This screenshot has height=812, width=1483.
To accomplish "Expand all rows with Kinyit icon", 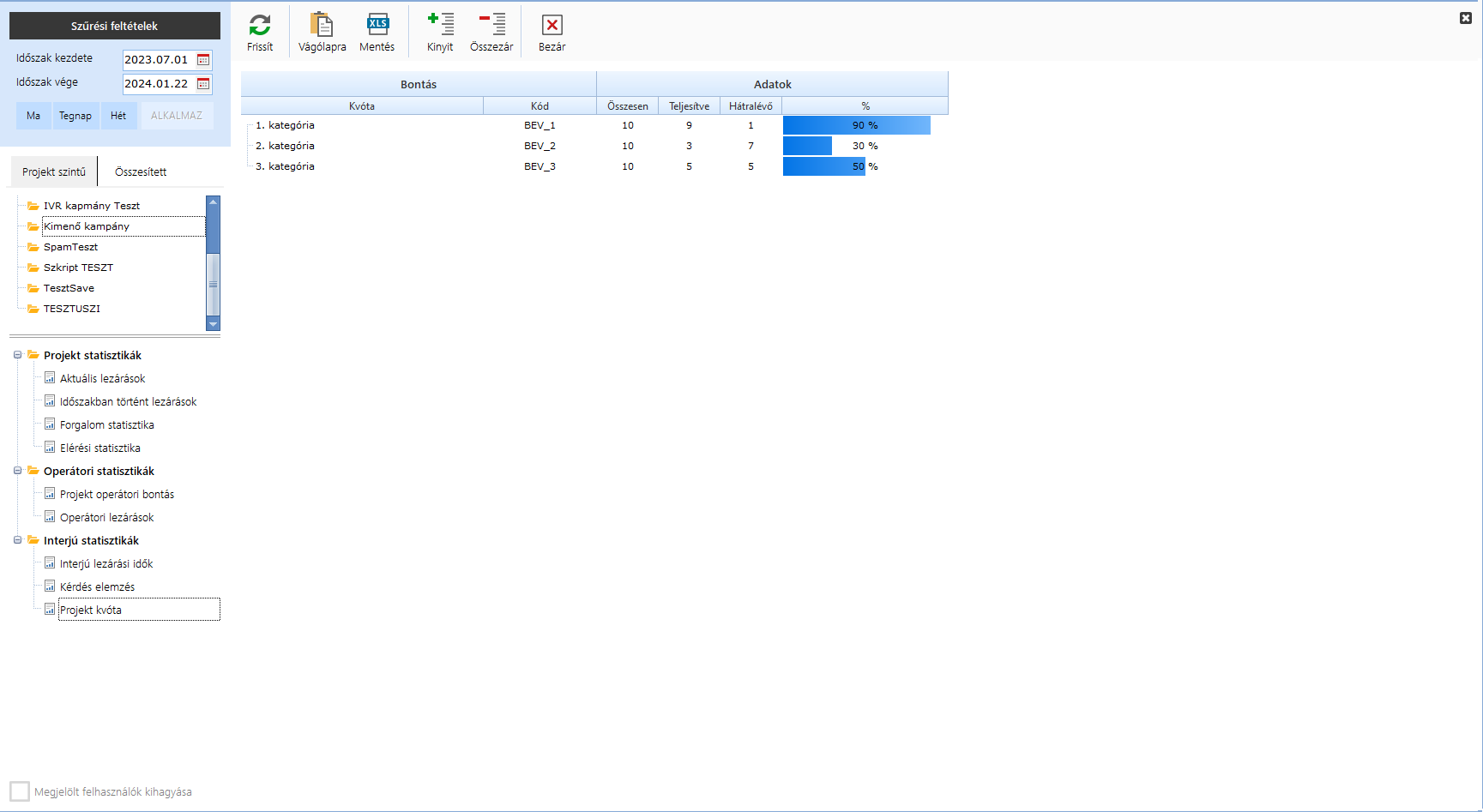I will coord(440,26).
